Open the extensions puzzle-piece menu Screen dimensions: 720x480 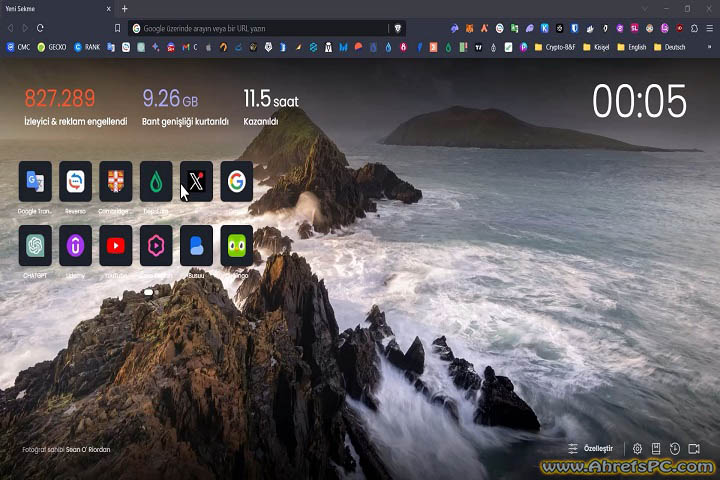point(694,28)
